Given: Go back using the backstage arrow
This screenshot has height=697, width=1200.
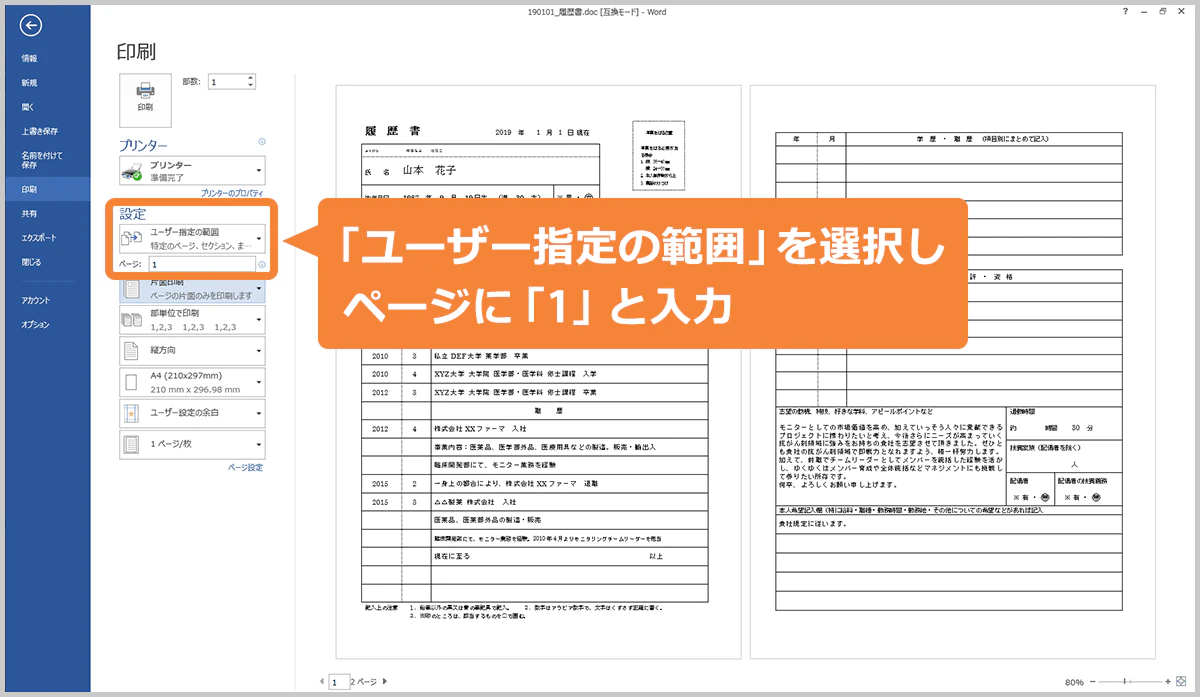Looking at the screenshot, I should click(x=31, y=25).
